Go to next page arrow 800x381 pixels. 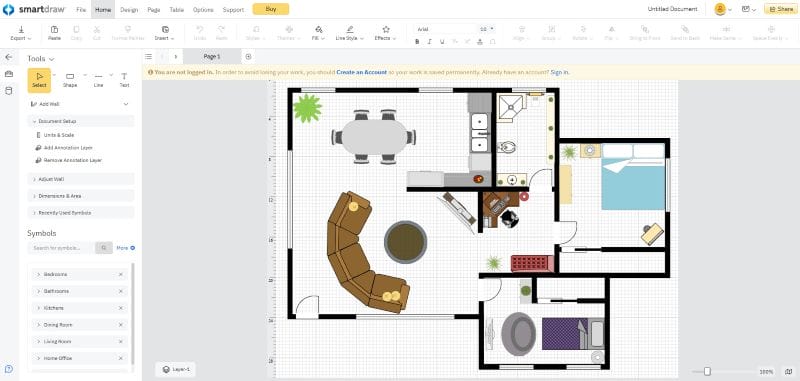(x=176, y=57)
